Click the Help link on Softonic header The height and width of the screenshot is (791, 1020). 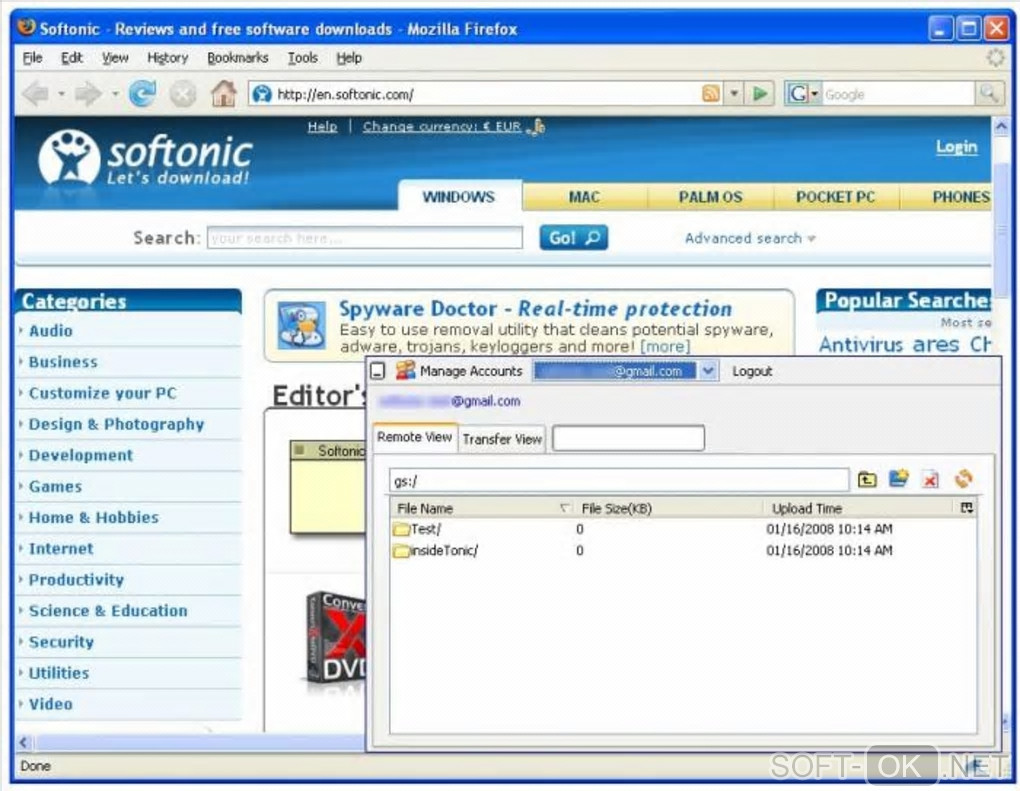322,126
